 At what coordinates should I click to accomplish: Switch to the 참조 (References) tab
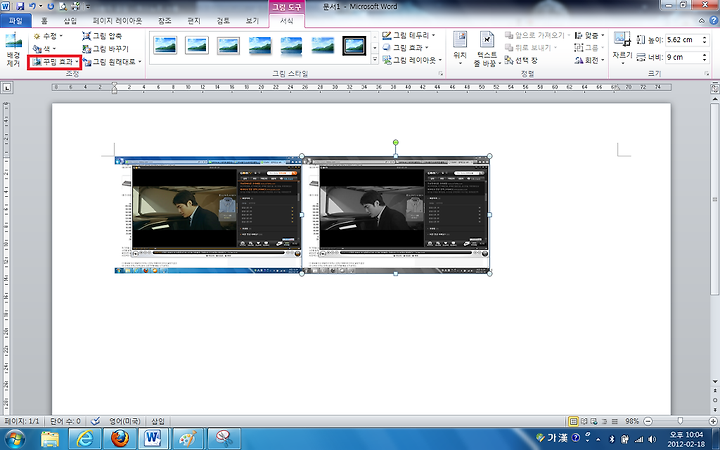(164, 21)
